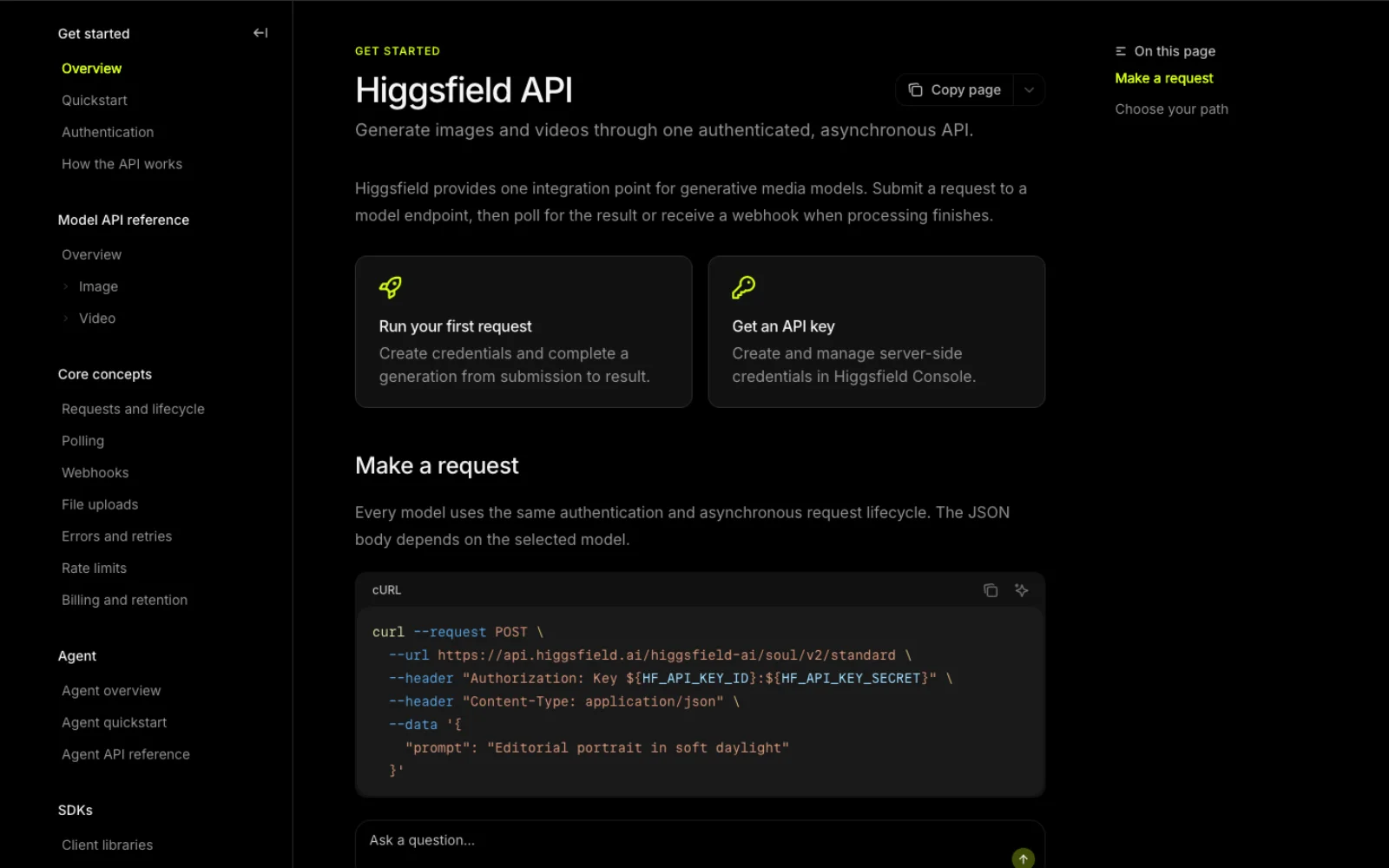
Task: Open Billing and retention page
Action: 125,600
